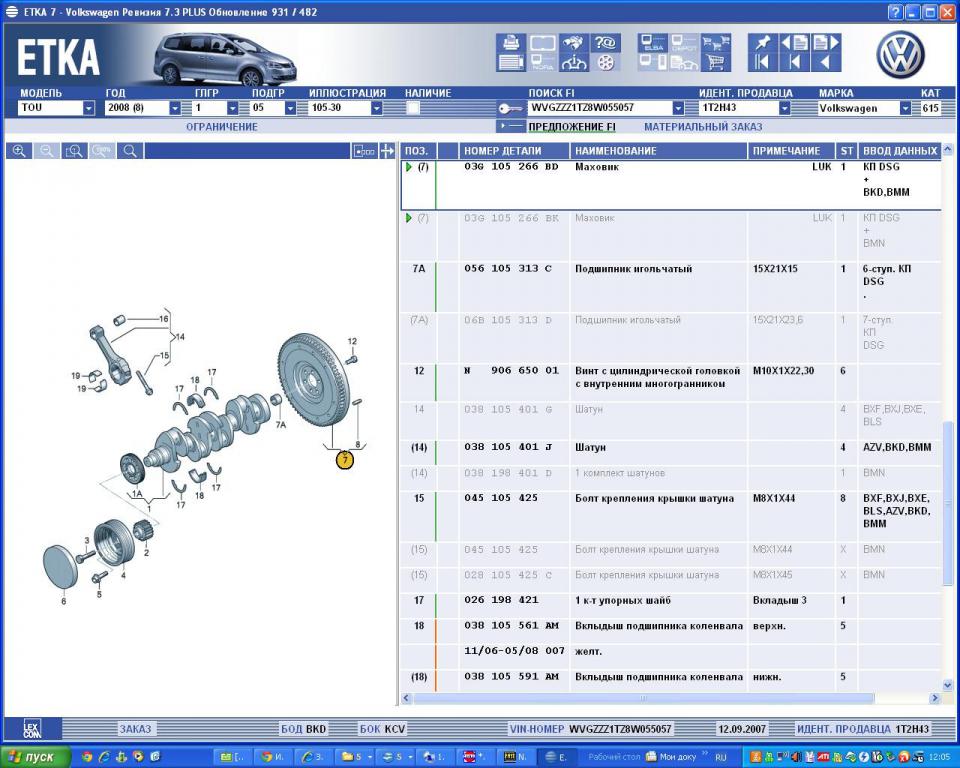Open the ИДЕНТ. ПРОДАВЦА dropdown
The width and height of the screenshot is (960, 768).
point(784,108)
